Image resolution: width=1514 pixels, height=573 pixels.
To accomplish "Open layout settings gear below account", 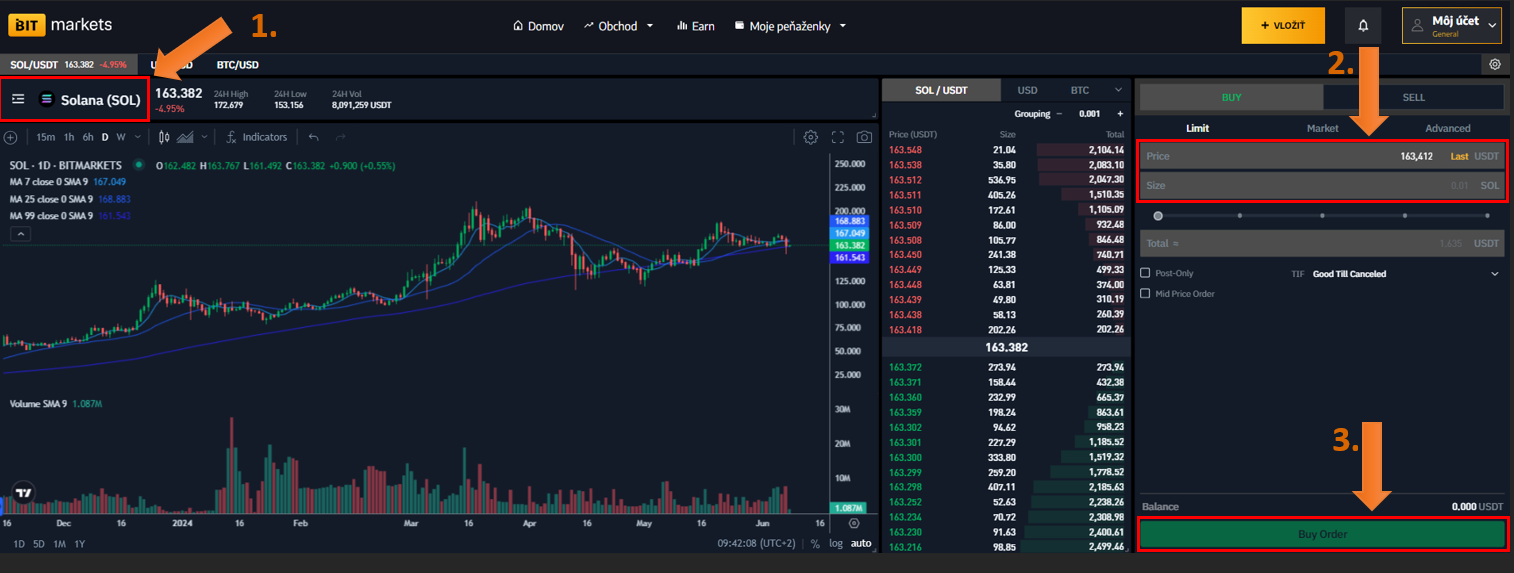I will (x=1494, y=64).
